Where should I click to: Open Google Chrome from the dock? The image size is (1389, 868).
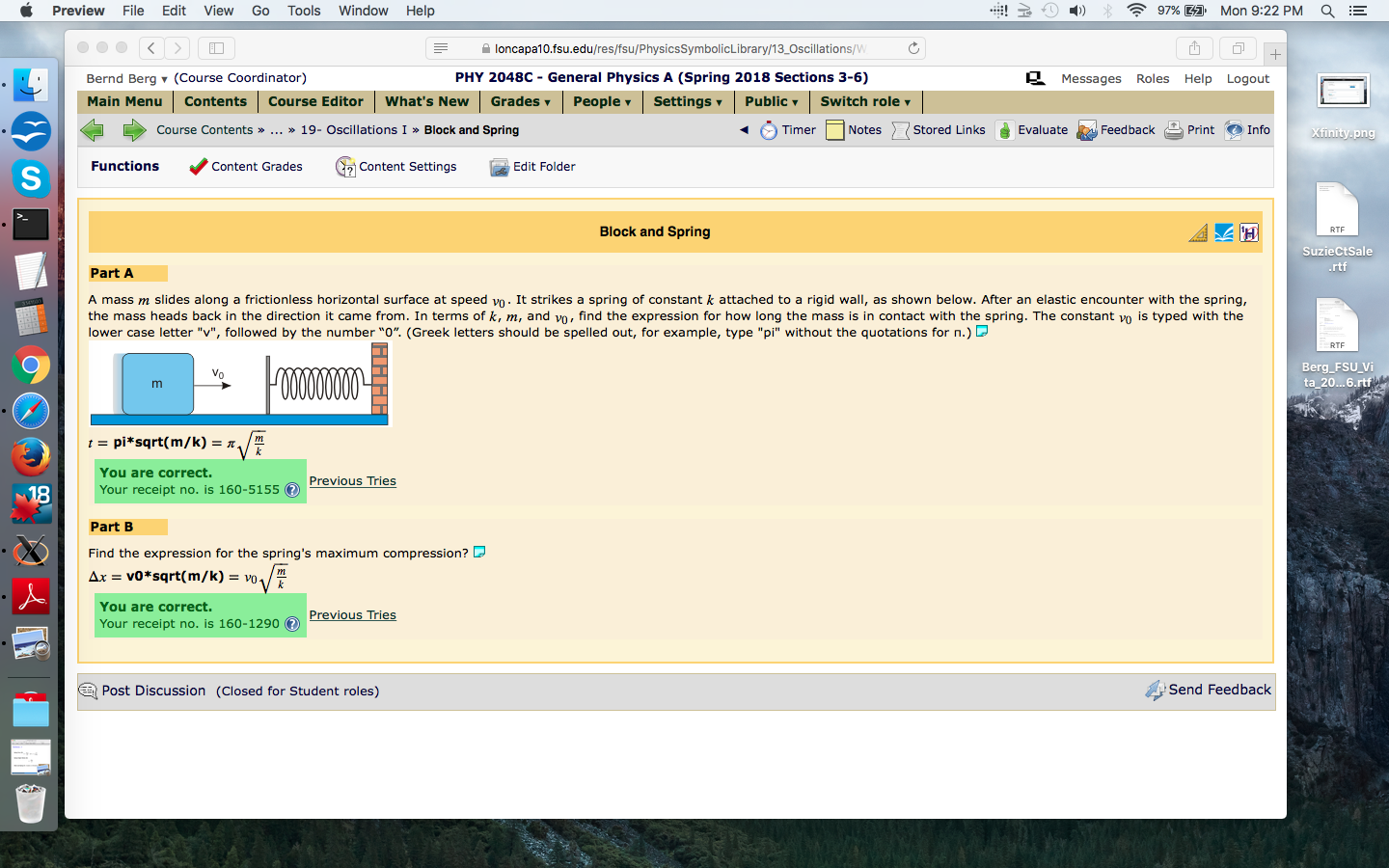click(31, 366)
